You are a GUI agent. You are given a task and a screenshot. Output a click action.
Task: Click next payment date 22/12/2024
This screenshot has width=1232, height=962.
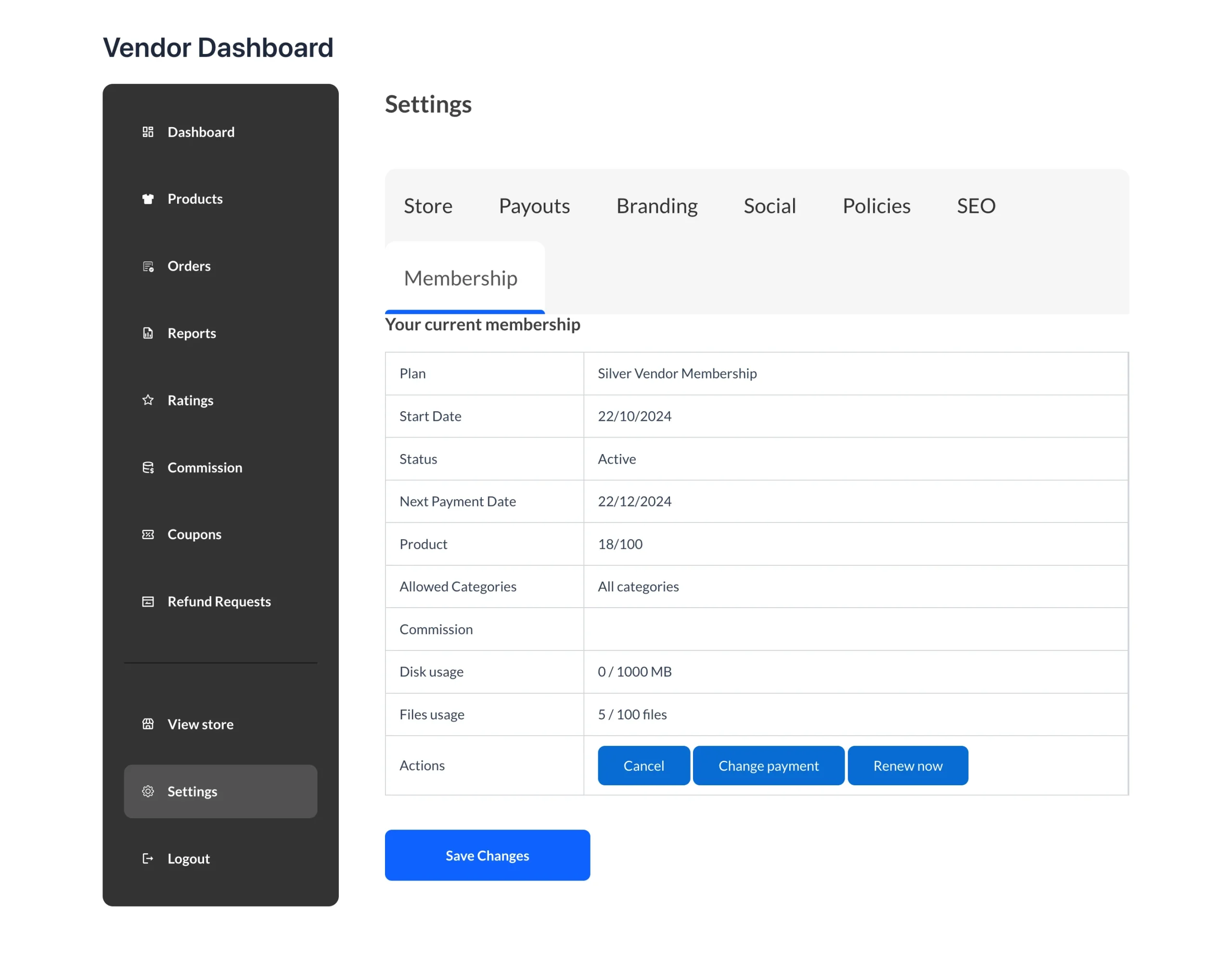point(635,502)
